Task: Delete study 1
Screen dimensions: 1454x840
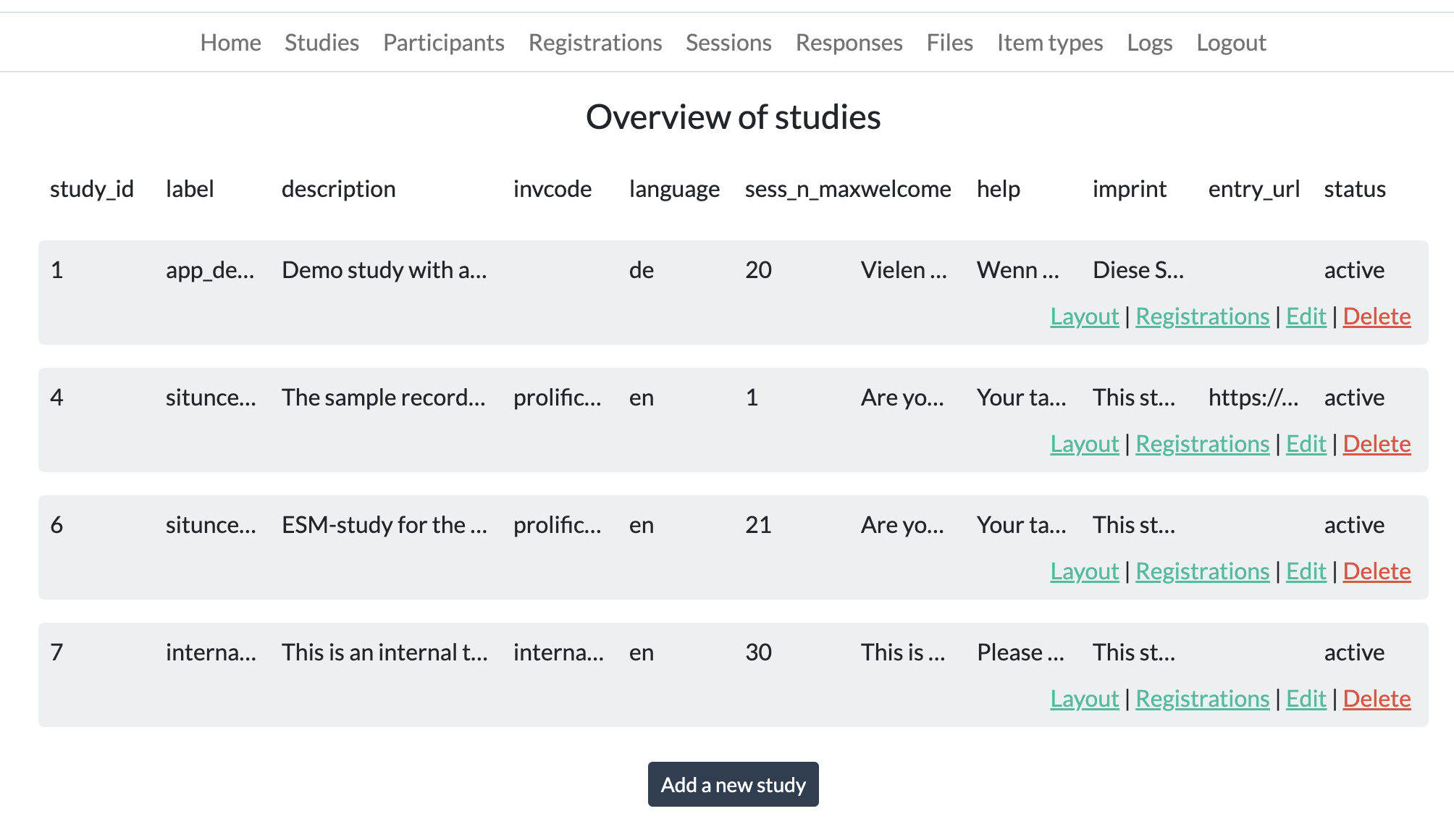Action: [x=1377, y=316]
